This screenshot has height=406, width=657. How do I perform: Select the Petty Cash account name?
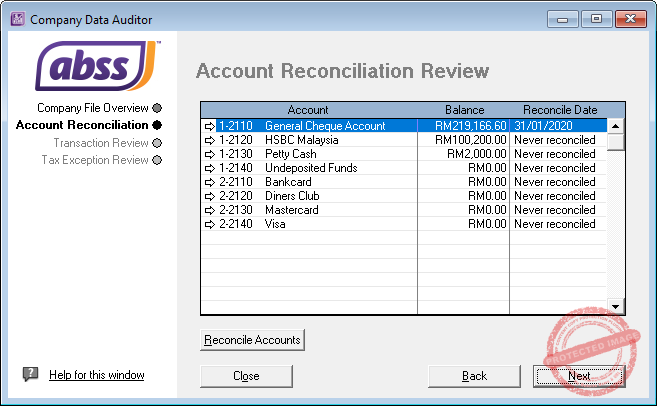(291, 154)
